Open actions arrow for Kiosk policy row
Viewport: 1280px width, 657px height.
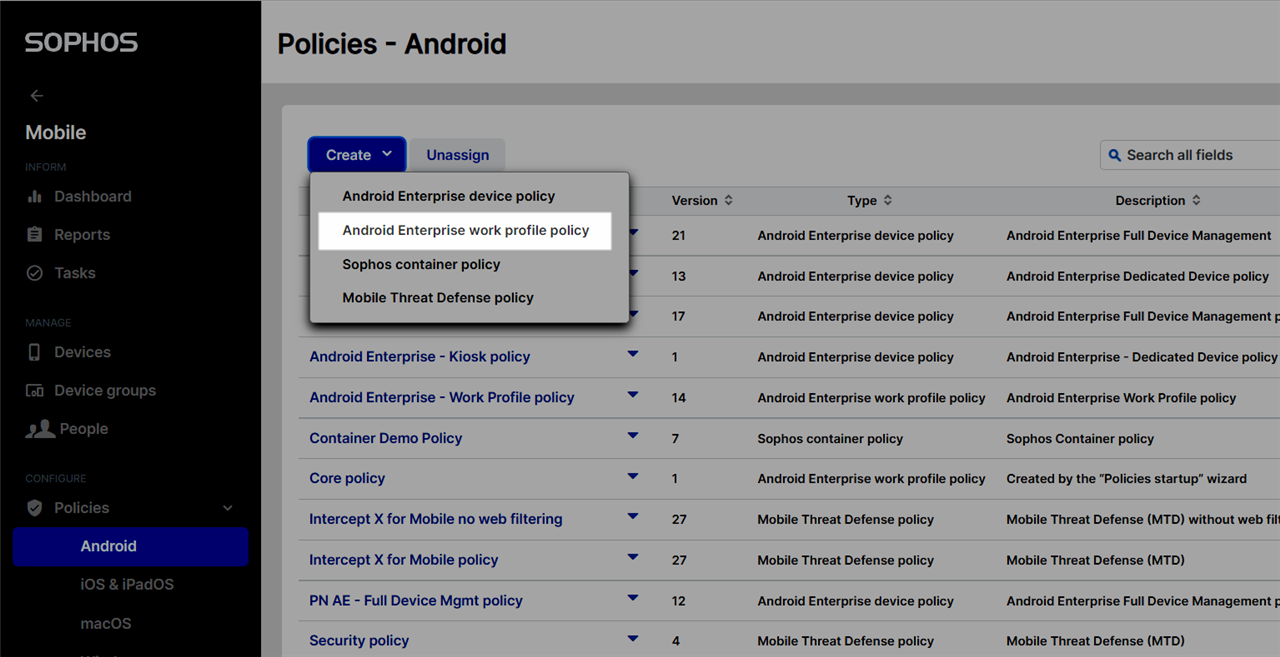633,354
